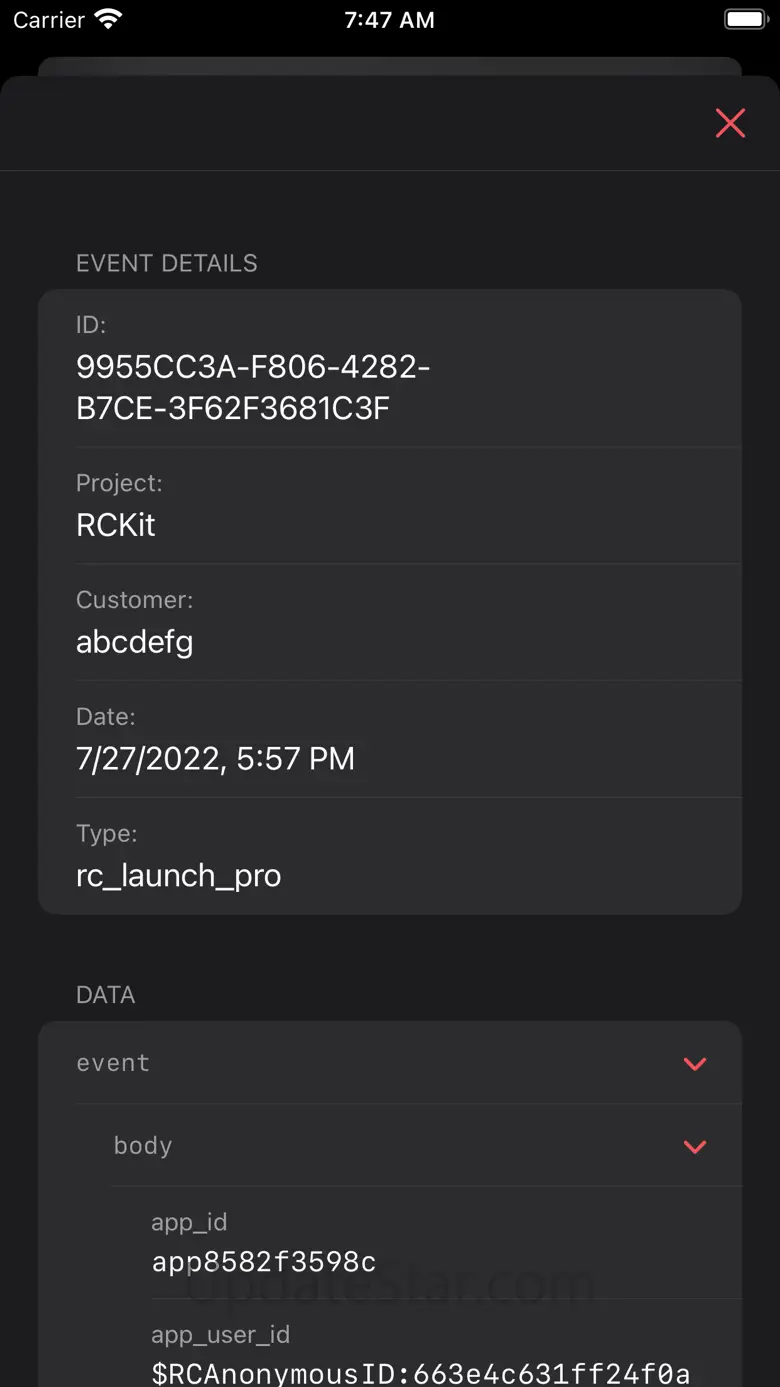
Task: Tap the $RCAnonymousID user id value
Action: (420, 1373)
